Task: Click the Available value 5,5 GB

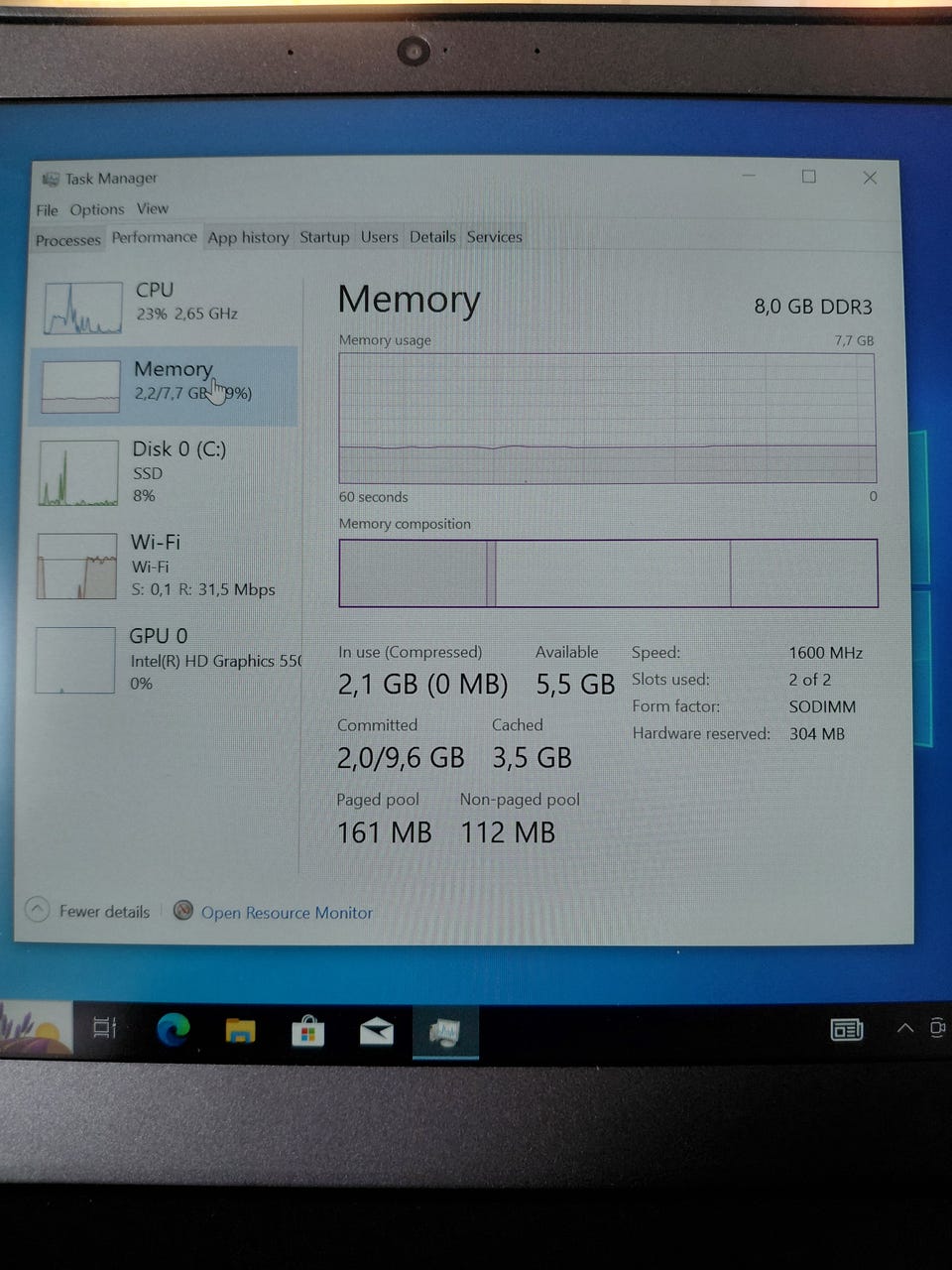Action: tap(575, 685)
